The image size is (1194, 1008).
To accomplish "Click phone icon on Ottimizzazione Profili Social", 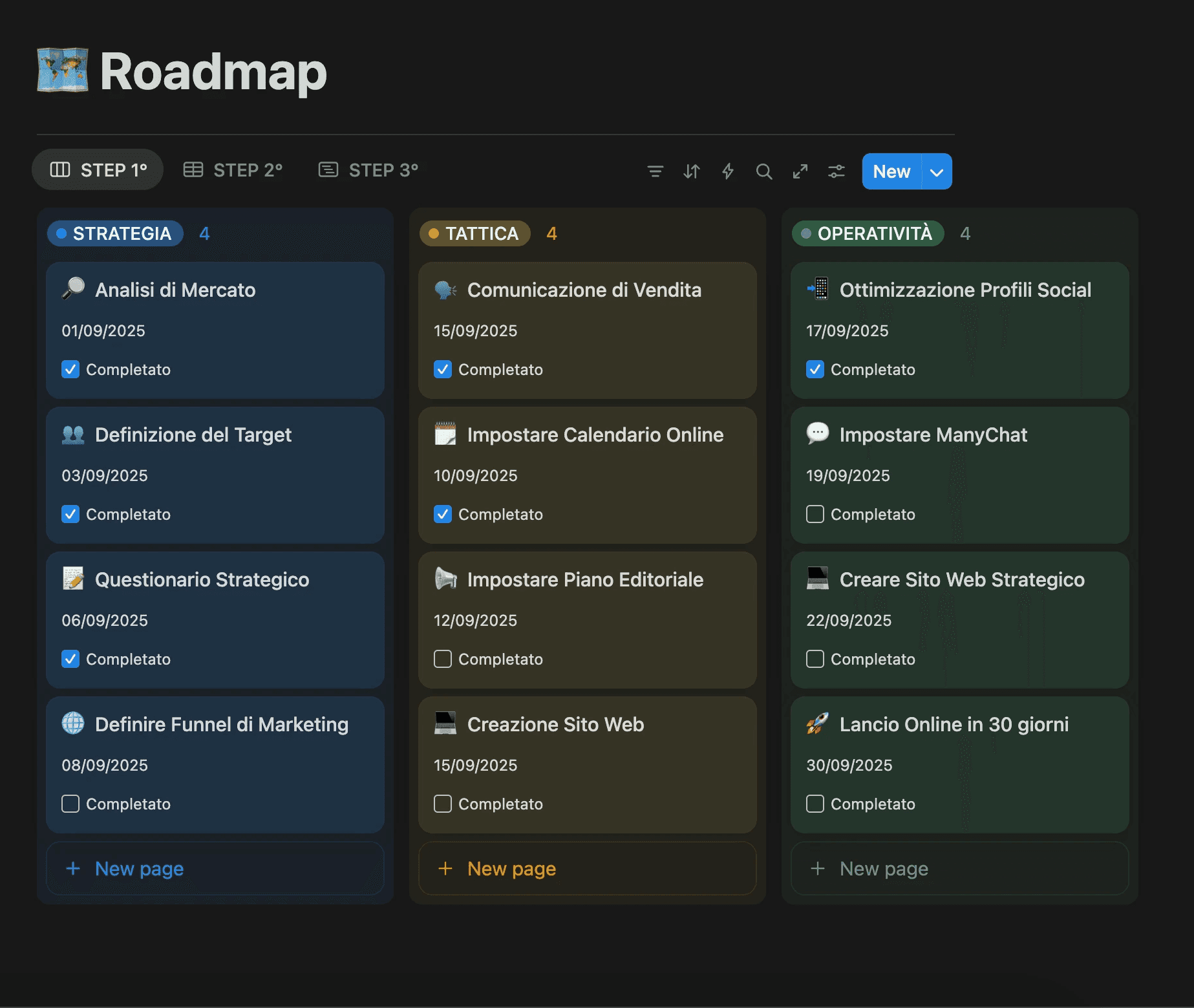I will [x=818, y=289].
